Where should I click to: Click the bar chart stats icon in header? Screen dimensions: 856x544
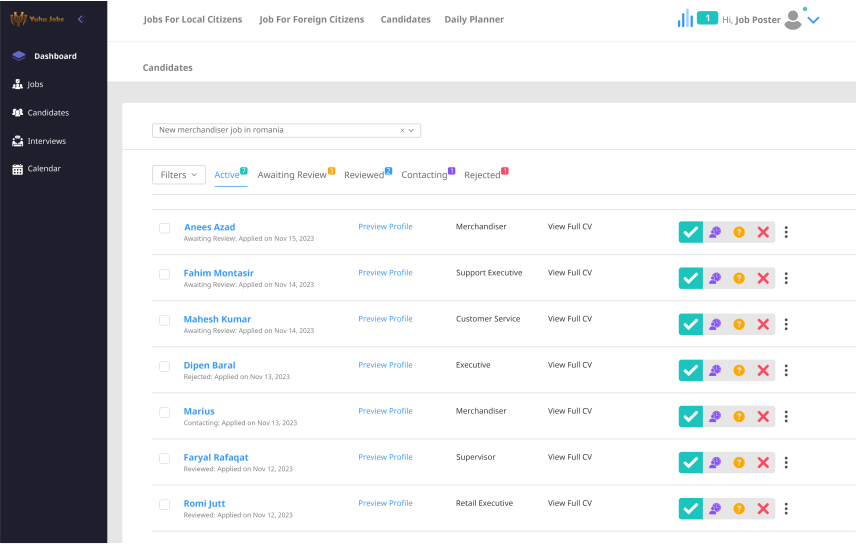point(685,19)
